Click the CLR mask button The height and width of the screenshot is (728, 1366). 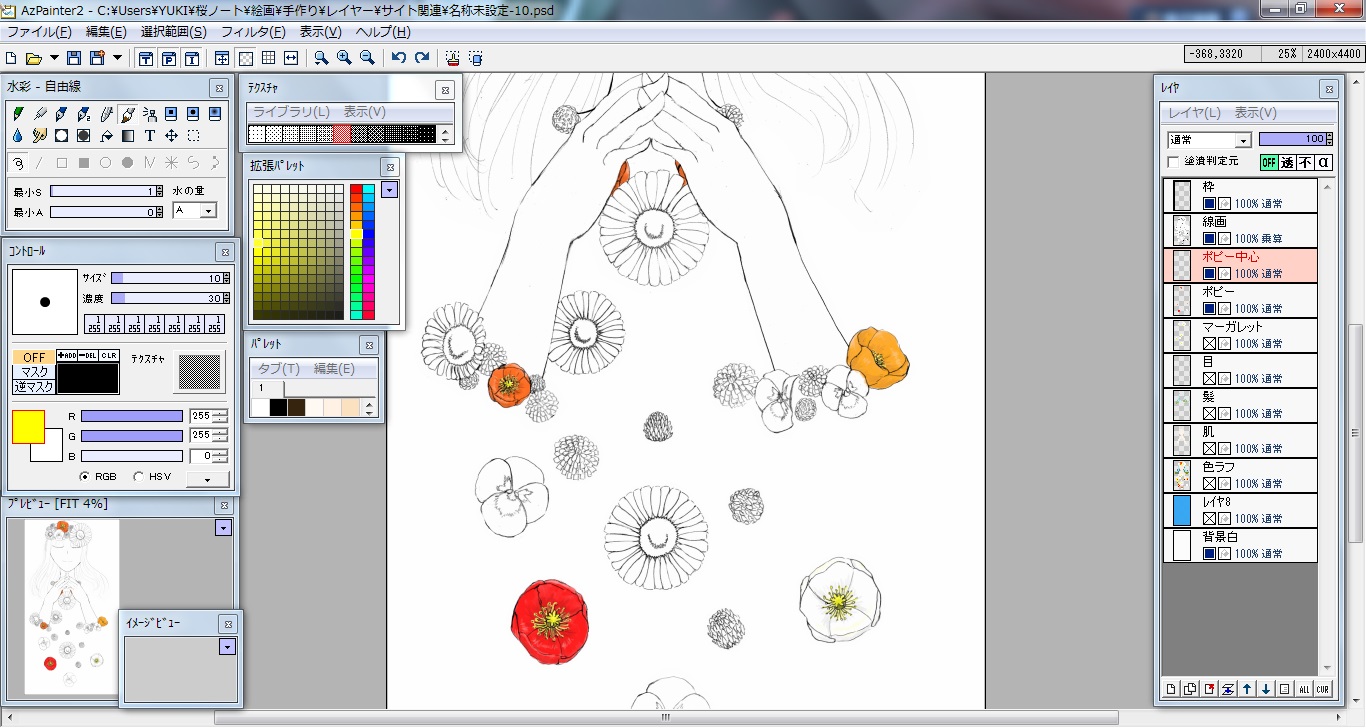(x=110, y=355)
